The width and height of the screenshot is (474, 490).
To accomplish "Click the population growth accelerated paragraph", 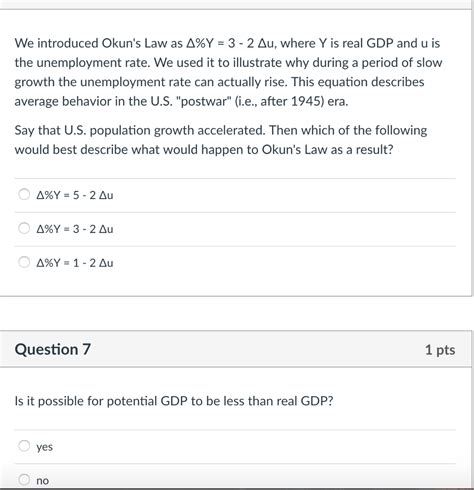I will 221,140.
